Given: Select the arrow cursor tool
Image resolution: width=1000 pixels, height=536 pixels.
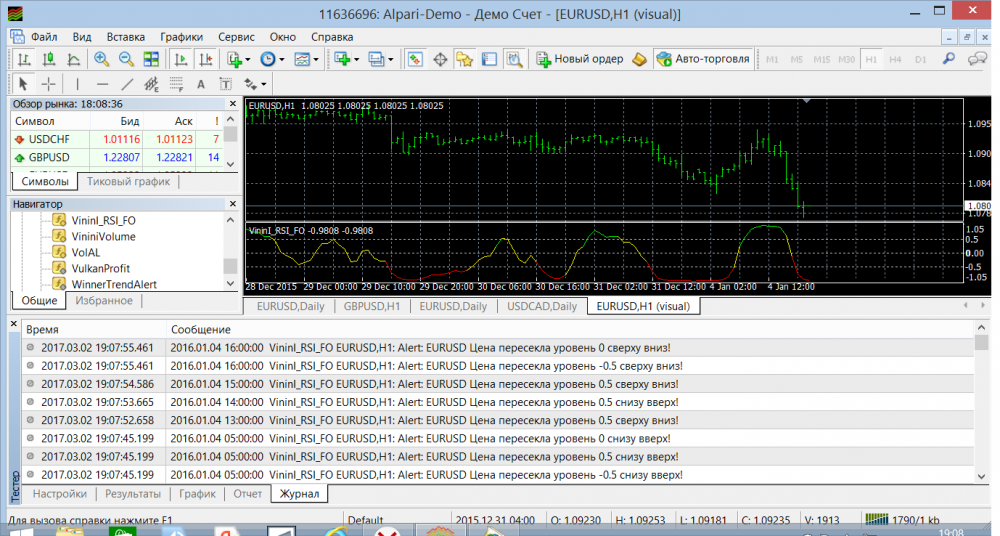Looking at the screenshot, I should click(23, 84).
